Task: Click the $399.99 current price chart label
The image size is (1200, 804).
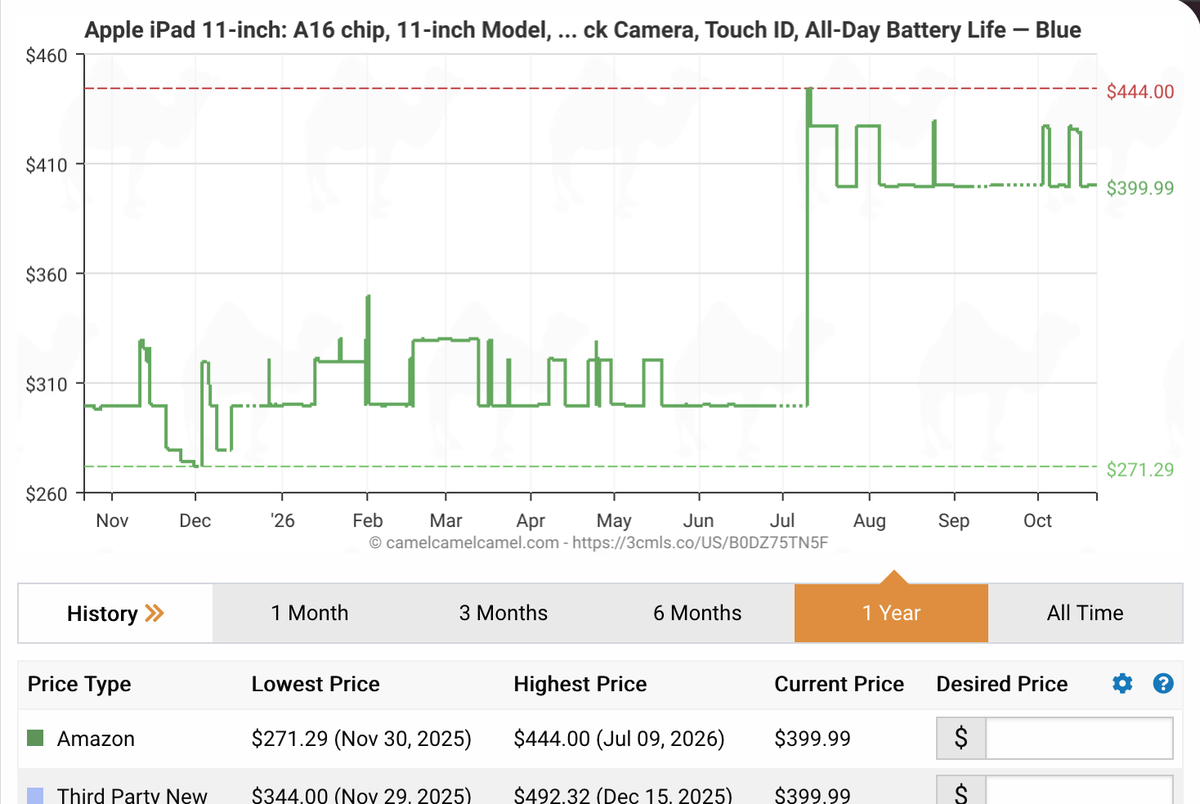Action: [x=1141, y=188]
